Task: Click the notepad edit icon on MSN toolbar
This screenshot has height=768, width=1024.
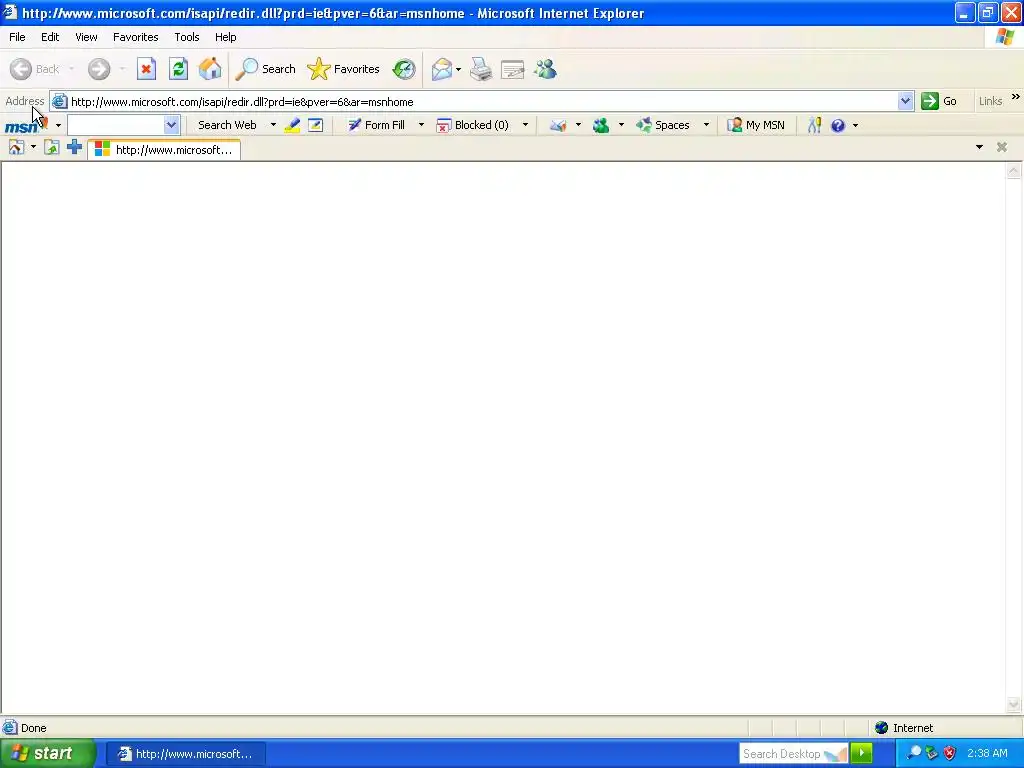Action: (315, 125)
